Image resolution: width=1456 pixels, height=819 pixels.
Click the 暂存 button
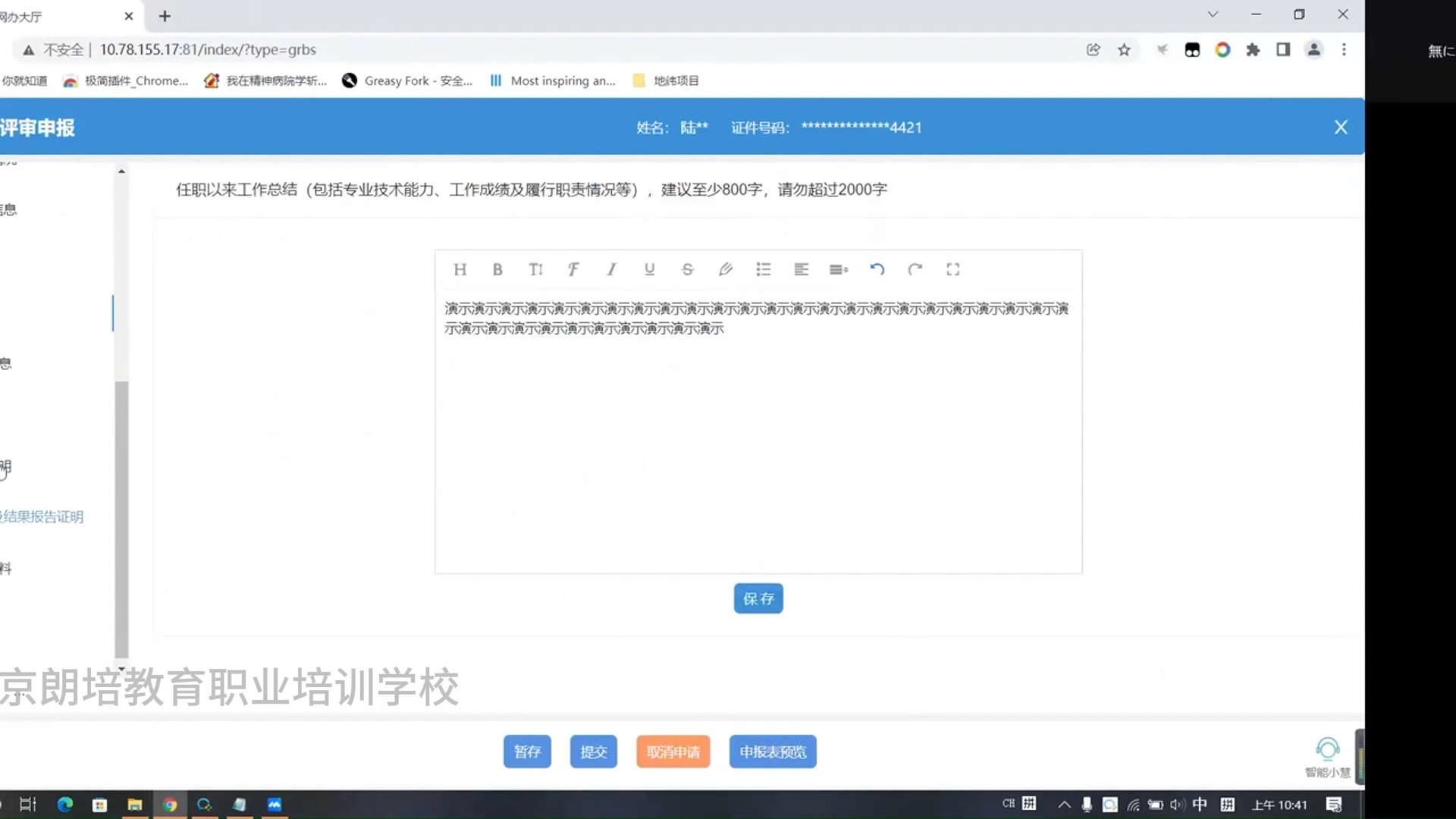click(527, 752)
